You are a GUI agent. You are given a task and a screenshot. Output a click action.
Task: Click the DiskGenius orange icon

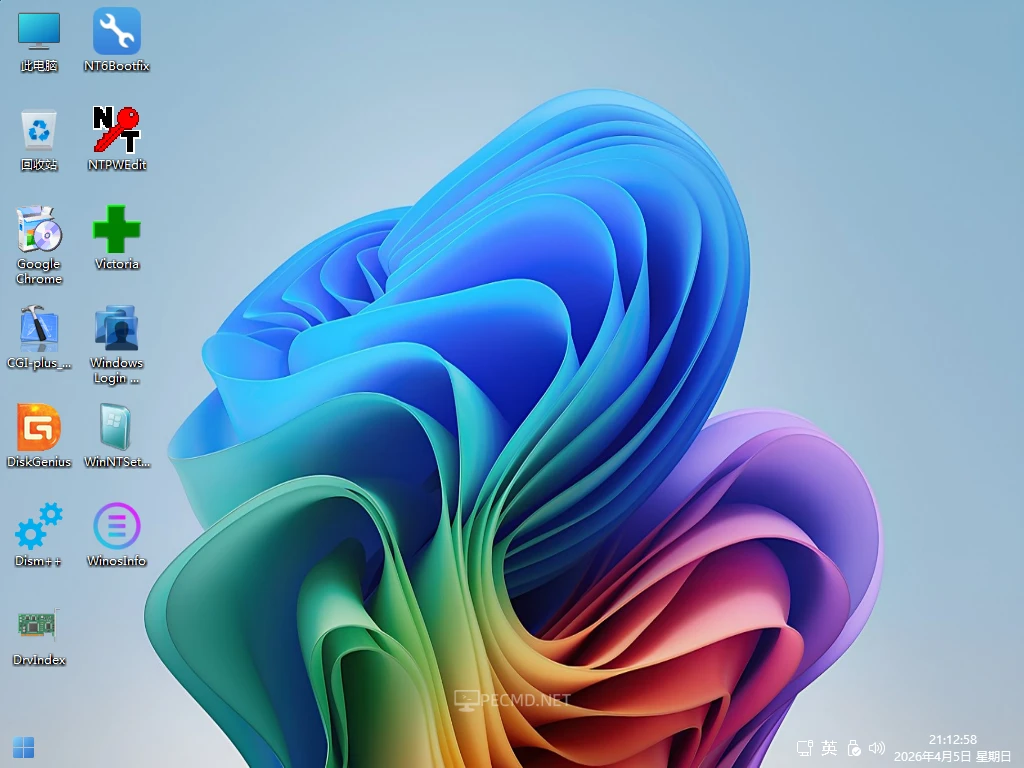pos(39,428)
